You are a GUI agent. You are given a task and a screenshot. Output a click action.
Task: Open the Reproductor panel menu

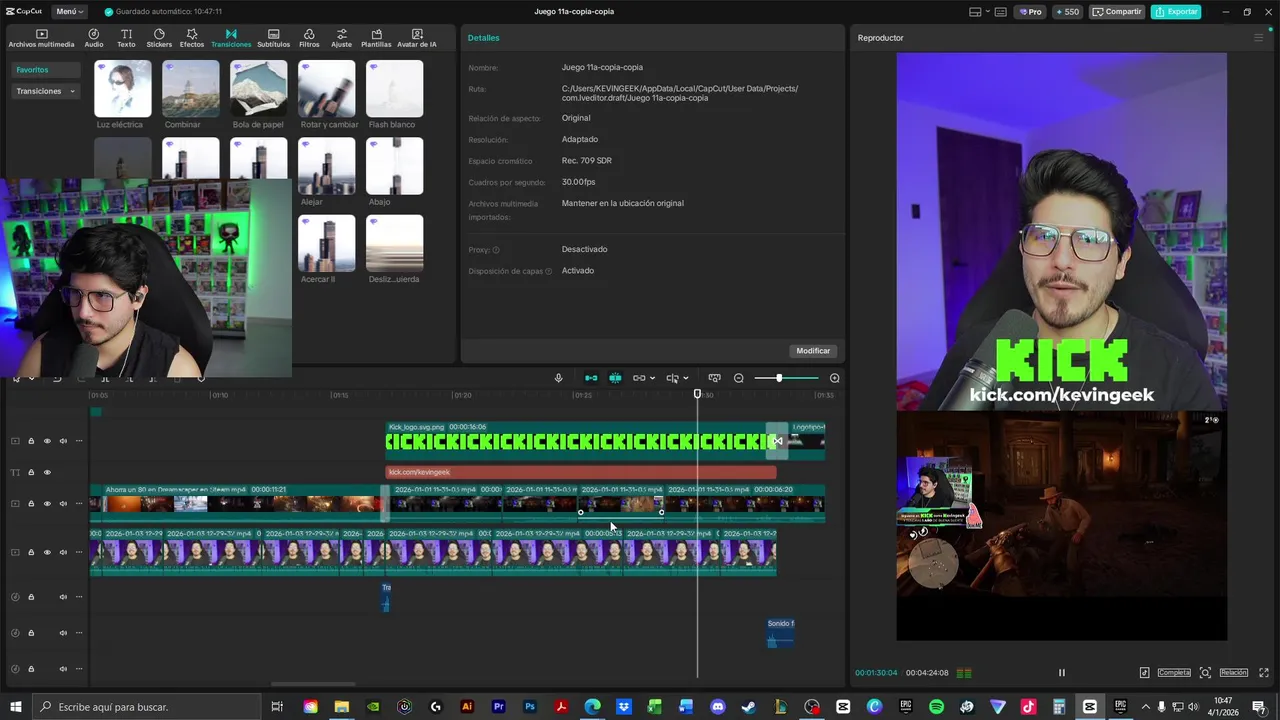tap(1259, 38)
